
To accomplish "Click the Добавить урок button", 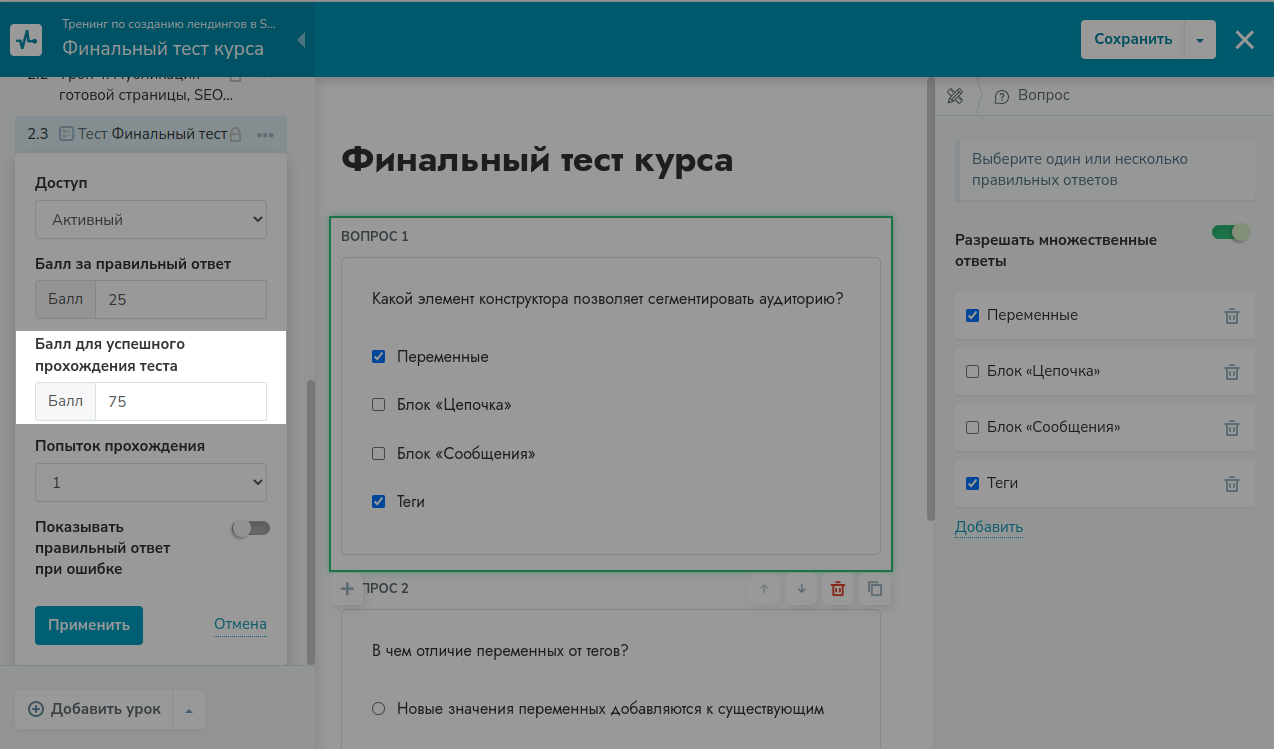I will coord(94,709).
